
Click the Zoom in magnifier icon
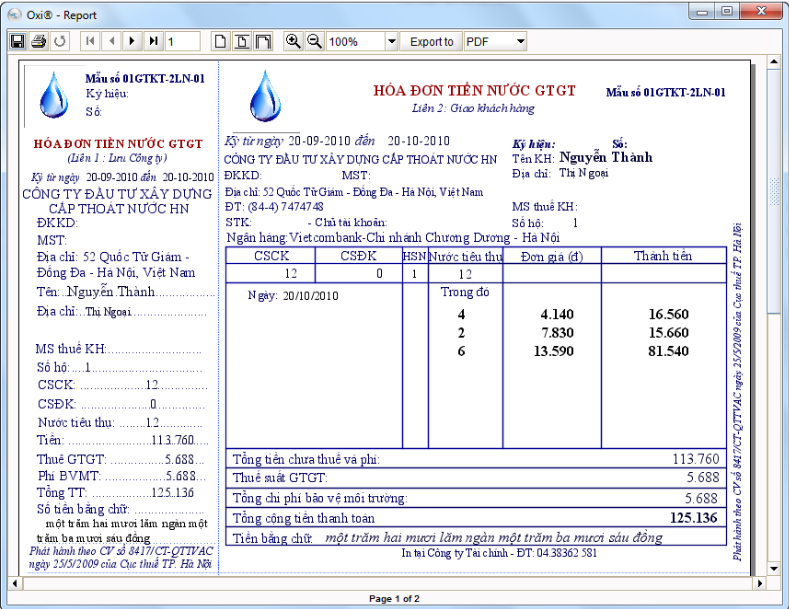[x=293, y=41]
